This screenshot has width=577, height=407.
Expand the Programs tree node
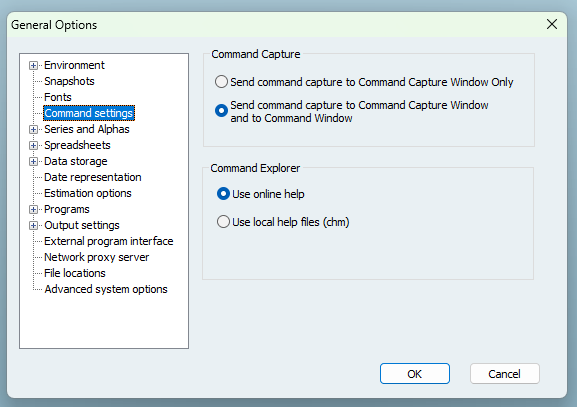click(x=33, y=209)
